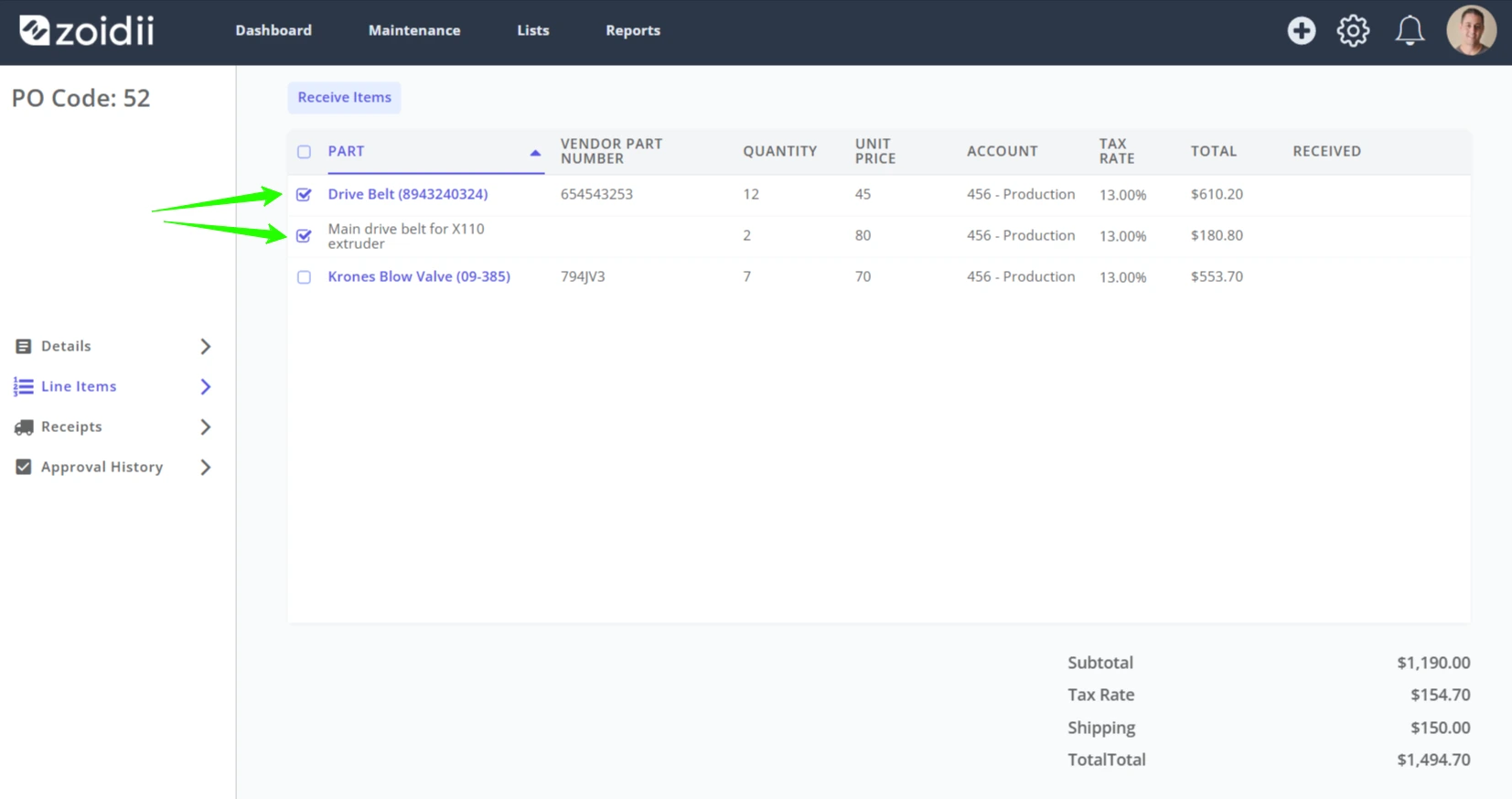
Task: Click the total amount $1,494.70
Action: [1433, 760]
